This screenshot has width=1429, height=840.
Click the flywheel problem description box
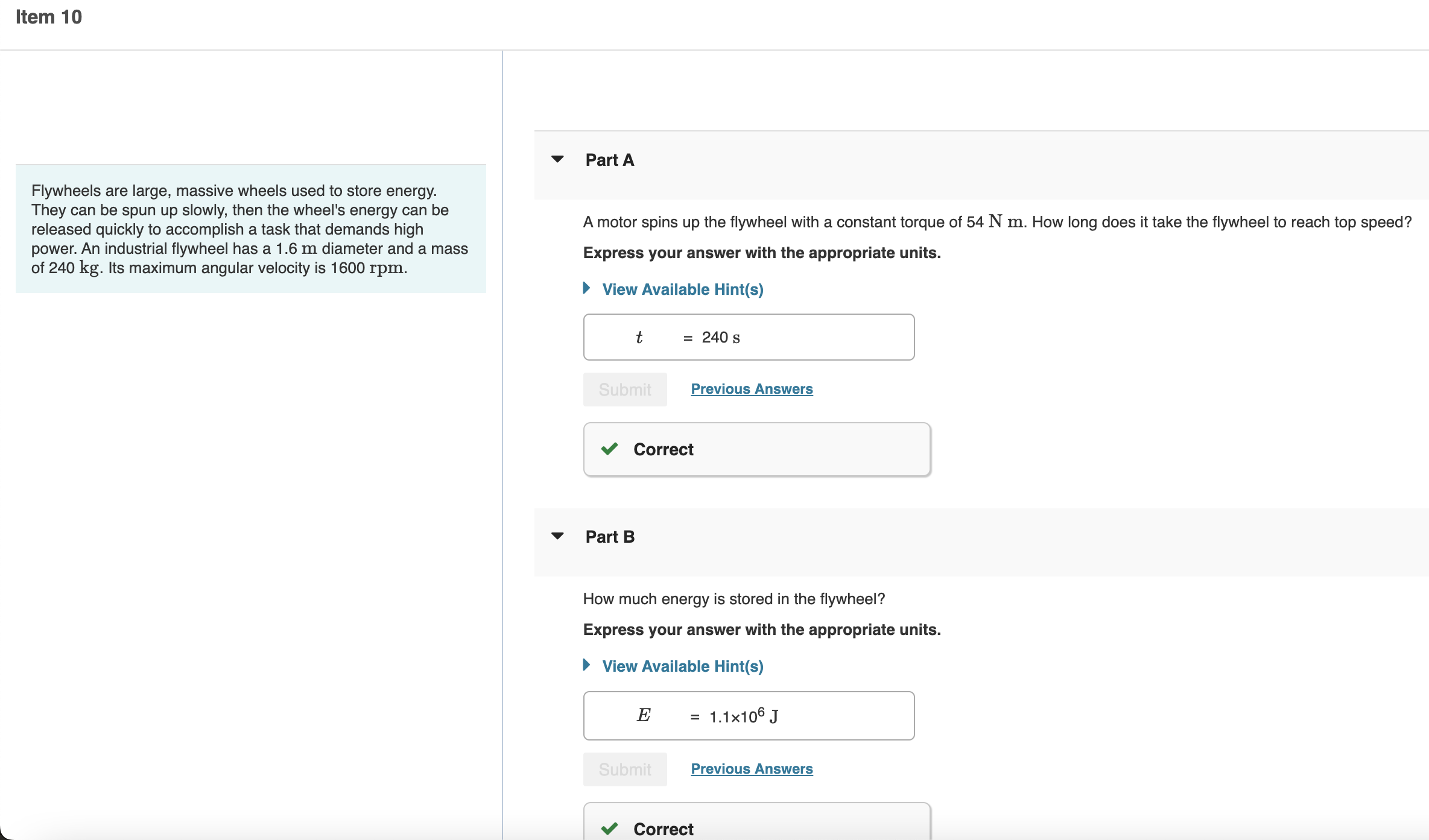point(250,229)
